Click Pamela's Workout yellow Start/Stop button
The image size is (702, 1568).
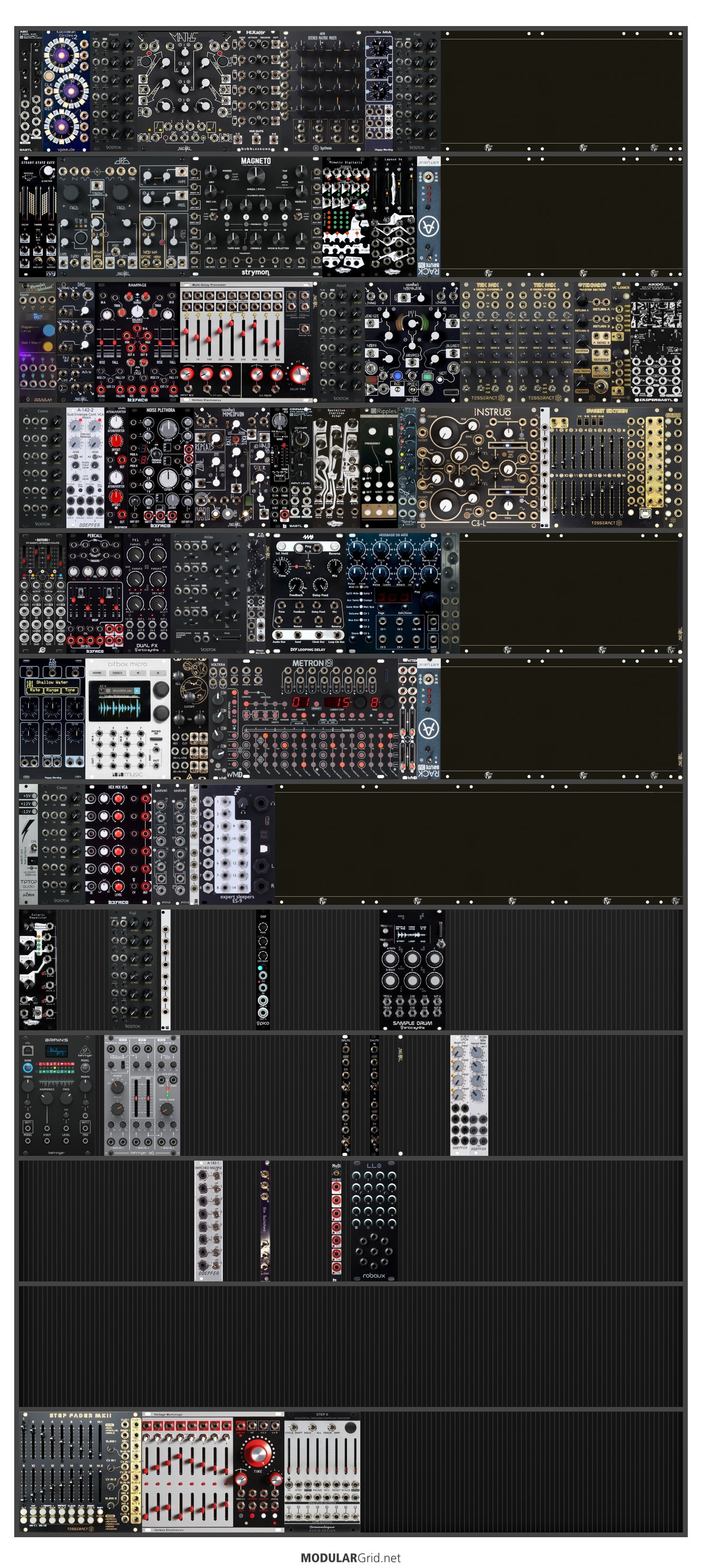click(x=48, y=346)
